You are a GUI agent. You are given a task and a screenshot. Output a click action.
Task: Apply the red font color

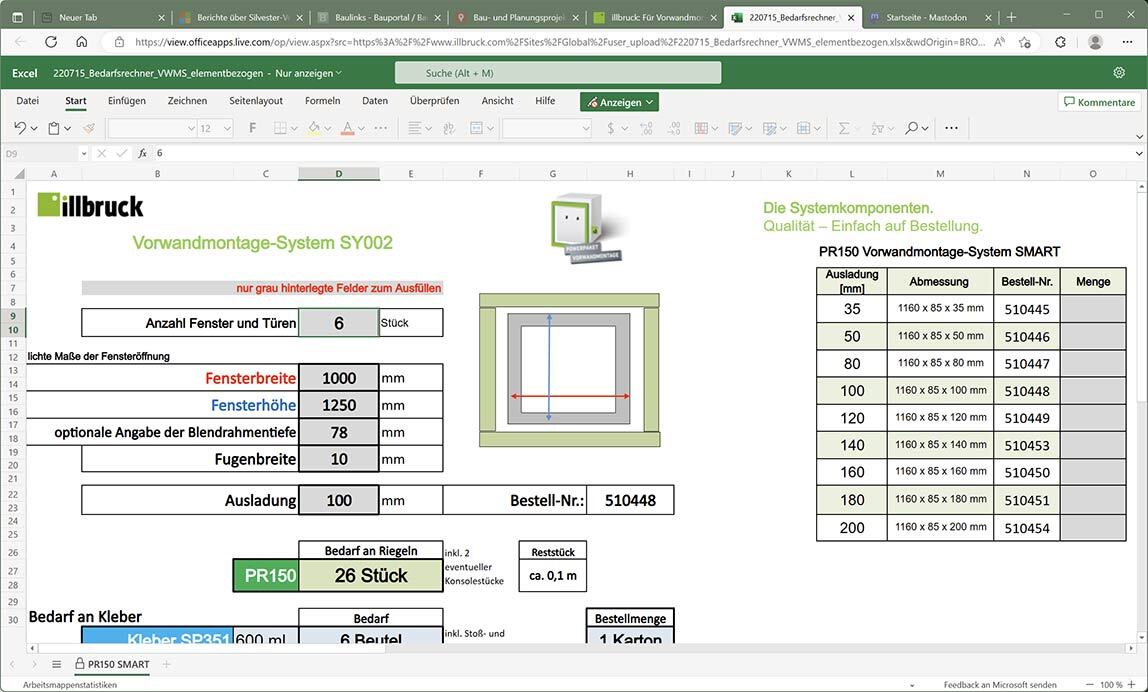pos(348,128)
